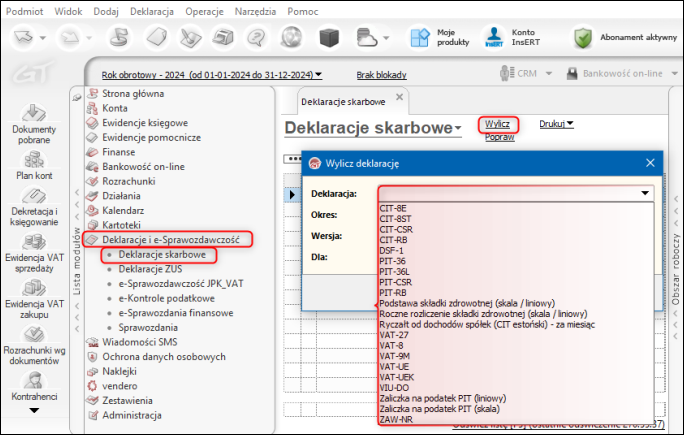Expand more shortcuts arrow below Kontrahenci
The image size is (684, 435).
point(34,410)
